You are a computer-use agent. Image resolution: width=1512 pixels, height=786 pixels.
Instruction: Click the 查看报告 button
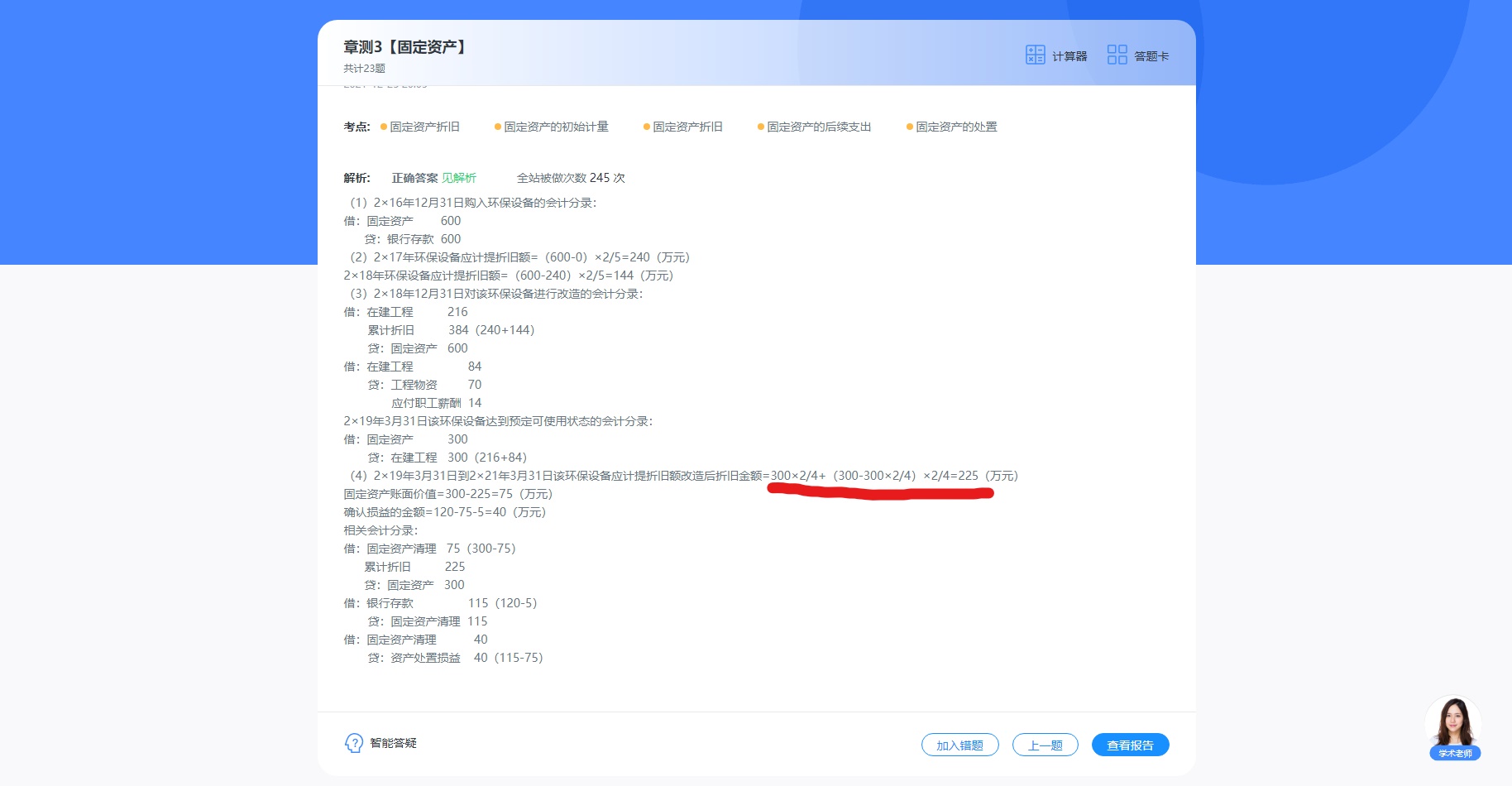[x=1130, y=745]
